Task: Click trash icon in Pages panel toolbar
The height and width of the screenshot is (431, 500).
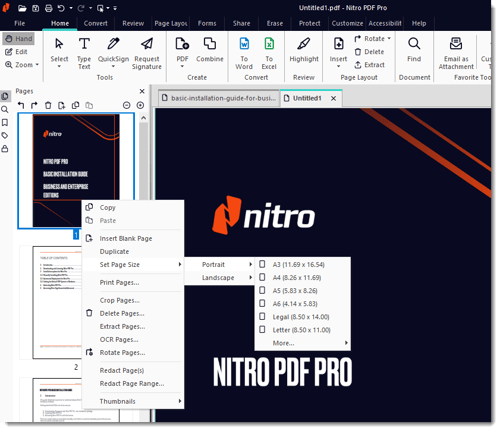Action: (48, 105)
